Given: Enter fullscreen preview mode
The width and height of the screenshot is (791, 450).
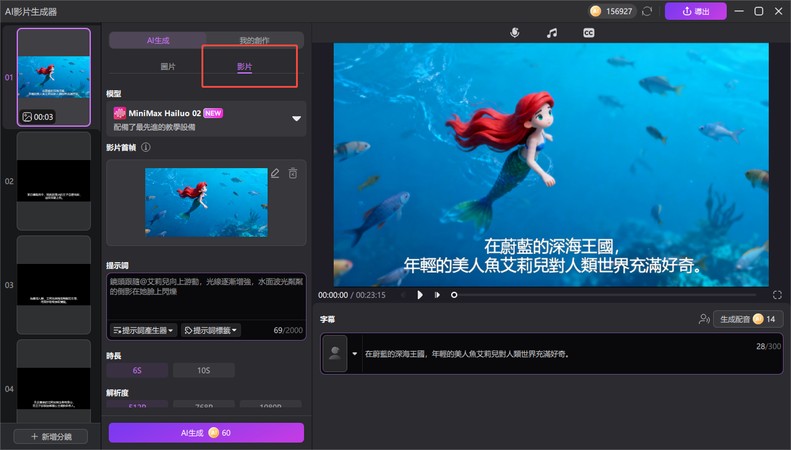Looking at the screenshot, I should (777, 295).
